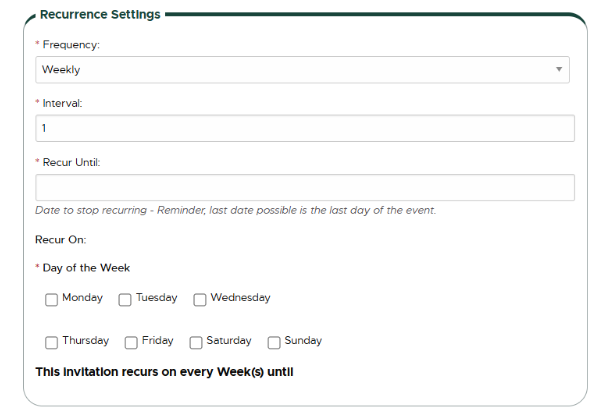This screenshot has width=607, height=417.
Task: Click the Recur Until date field
Action: click(x=304, y=188)
